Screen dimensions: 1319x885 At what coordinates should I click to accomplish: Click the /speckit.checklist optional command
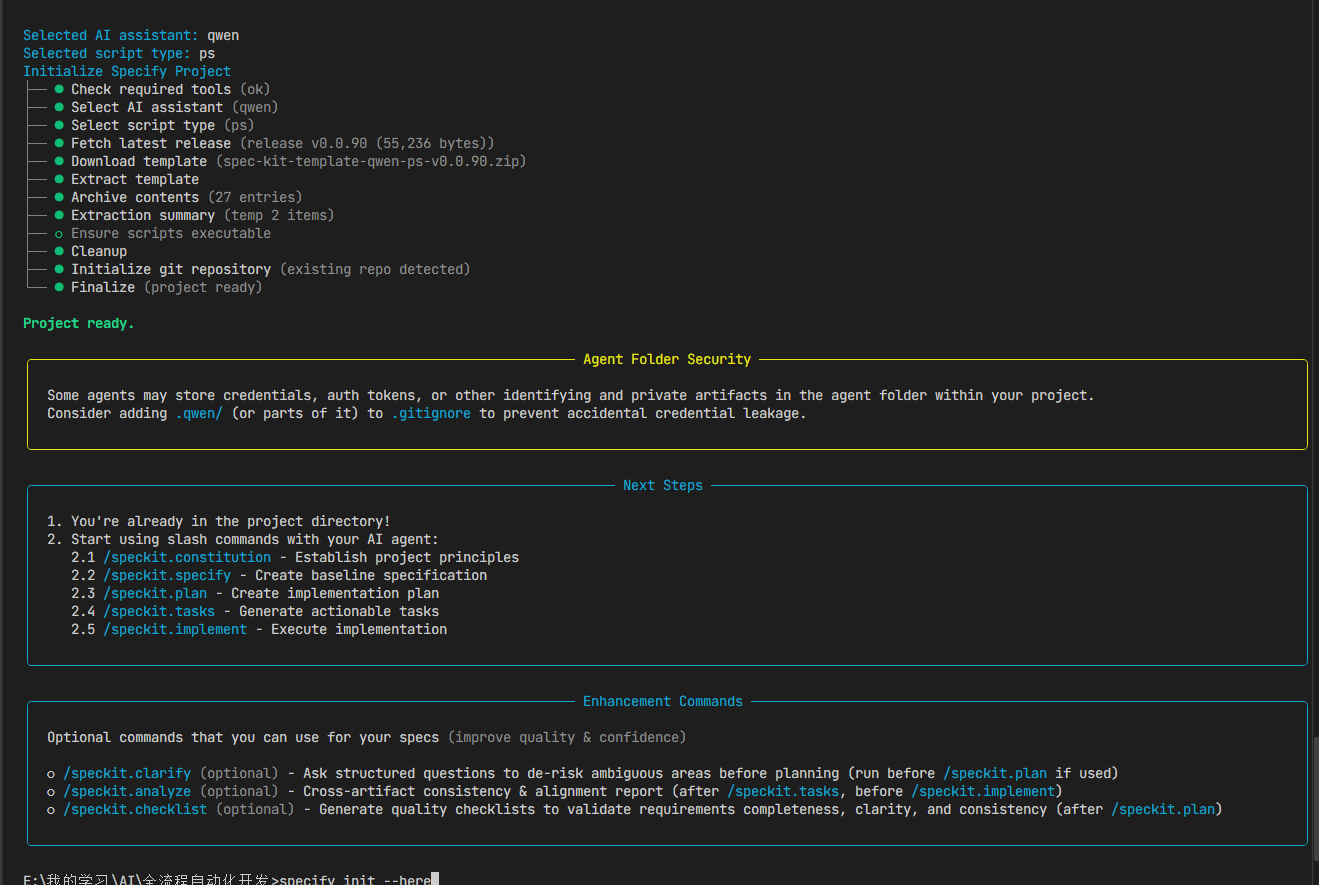tap(134, 809)
